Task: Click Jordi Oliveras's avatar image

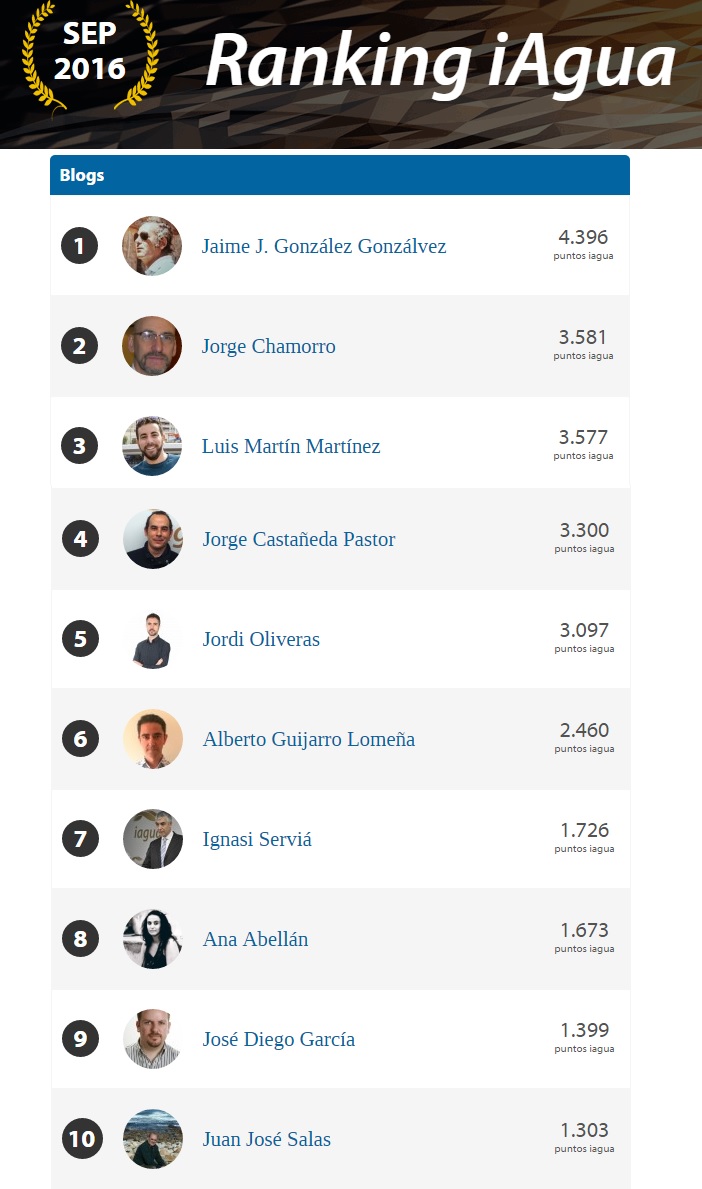Action: point(153,639)
